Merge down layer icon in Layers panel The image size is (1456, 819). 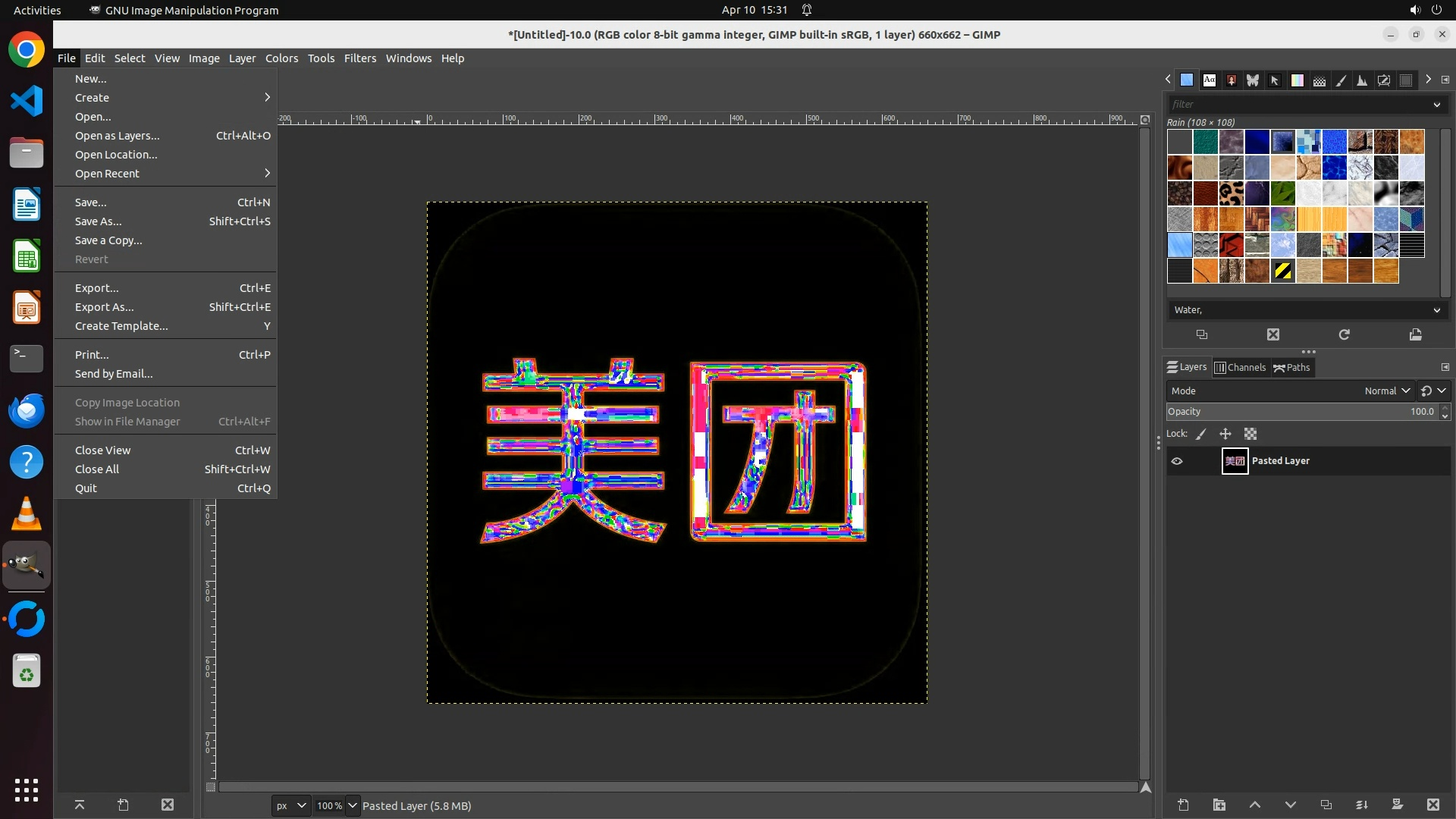pos(1362,805)
